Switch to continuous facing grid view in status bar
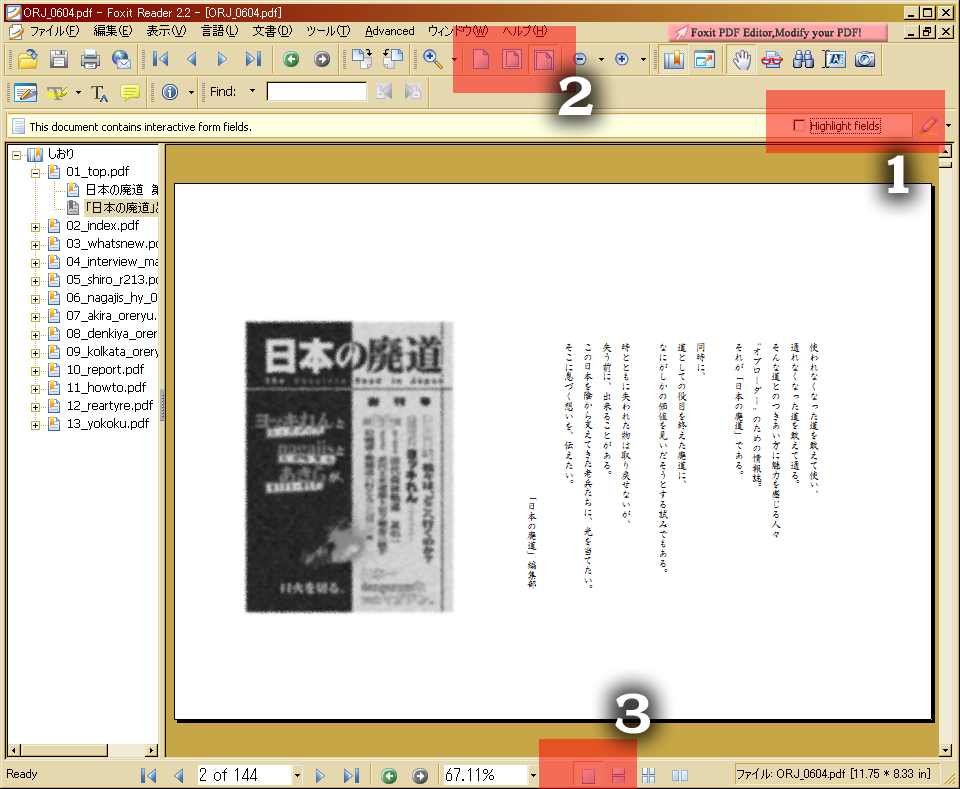 coord(648,776)
